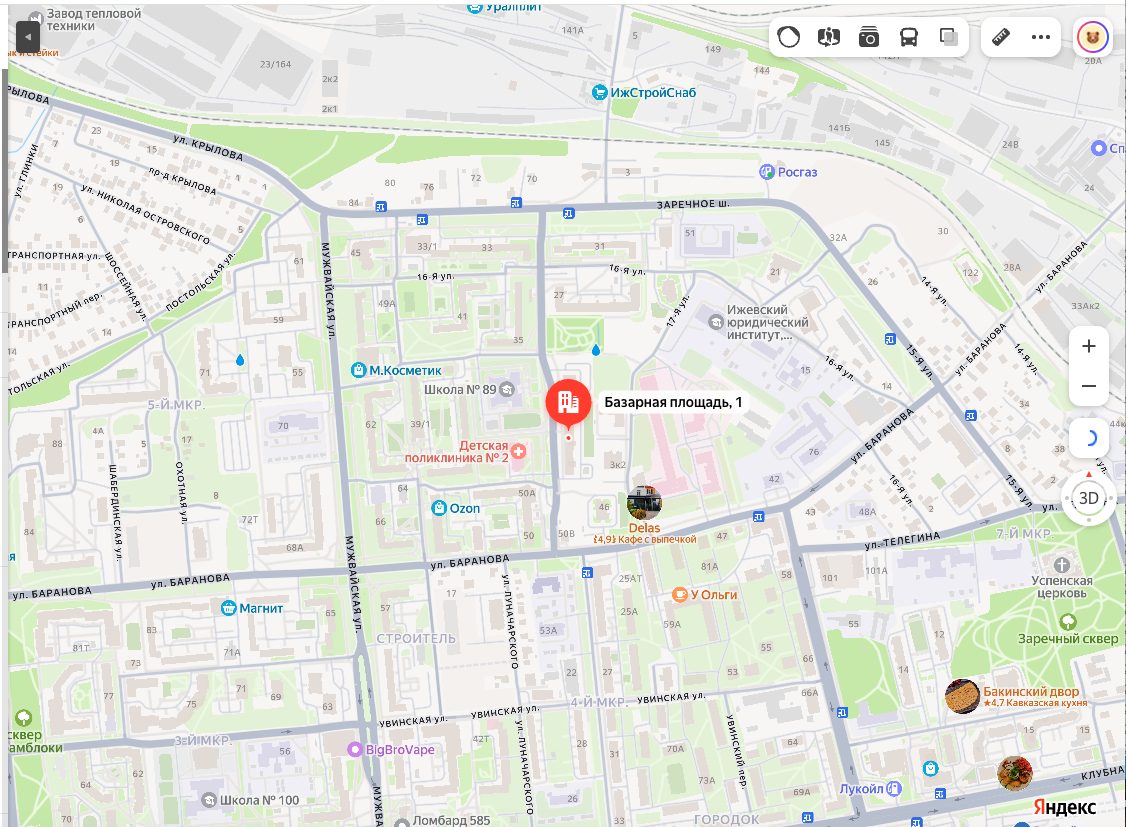Click the 4-Й МКР. district label
1126x827 pixels.
599,702
